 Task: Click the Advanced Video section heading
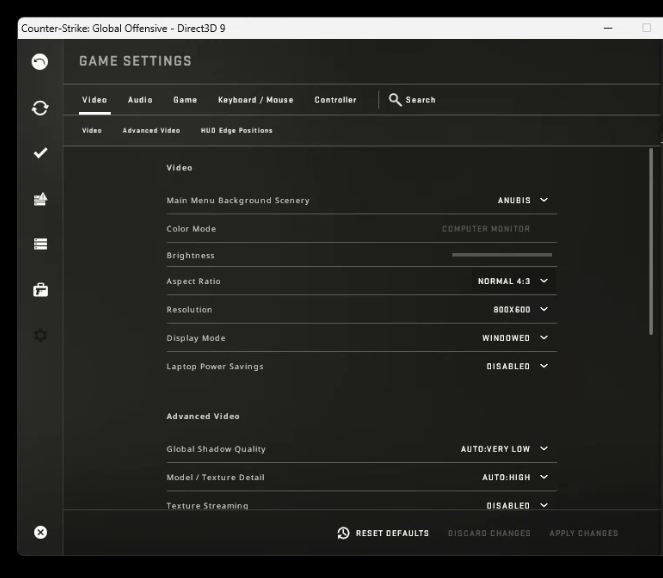coord(203,416)
